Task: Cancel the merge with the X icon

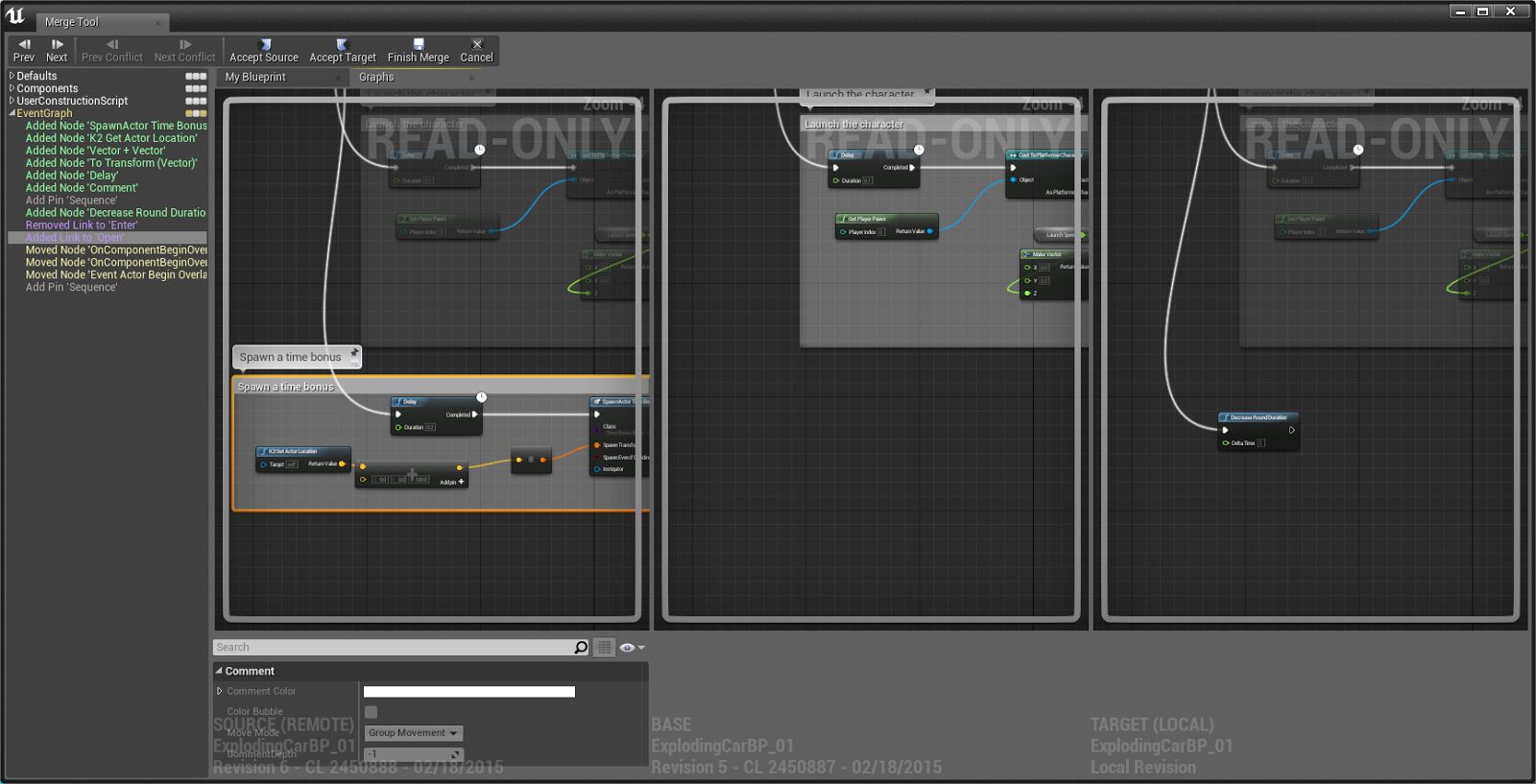Action: 477,44
